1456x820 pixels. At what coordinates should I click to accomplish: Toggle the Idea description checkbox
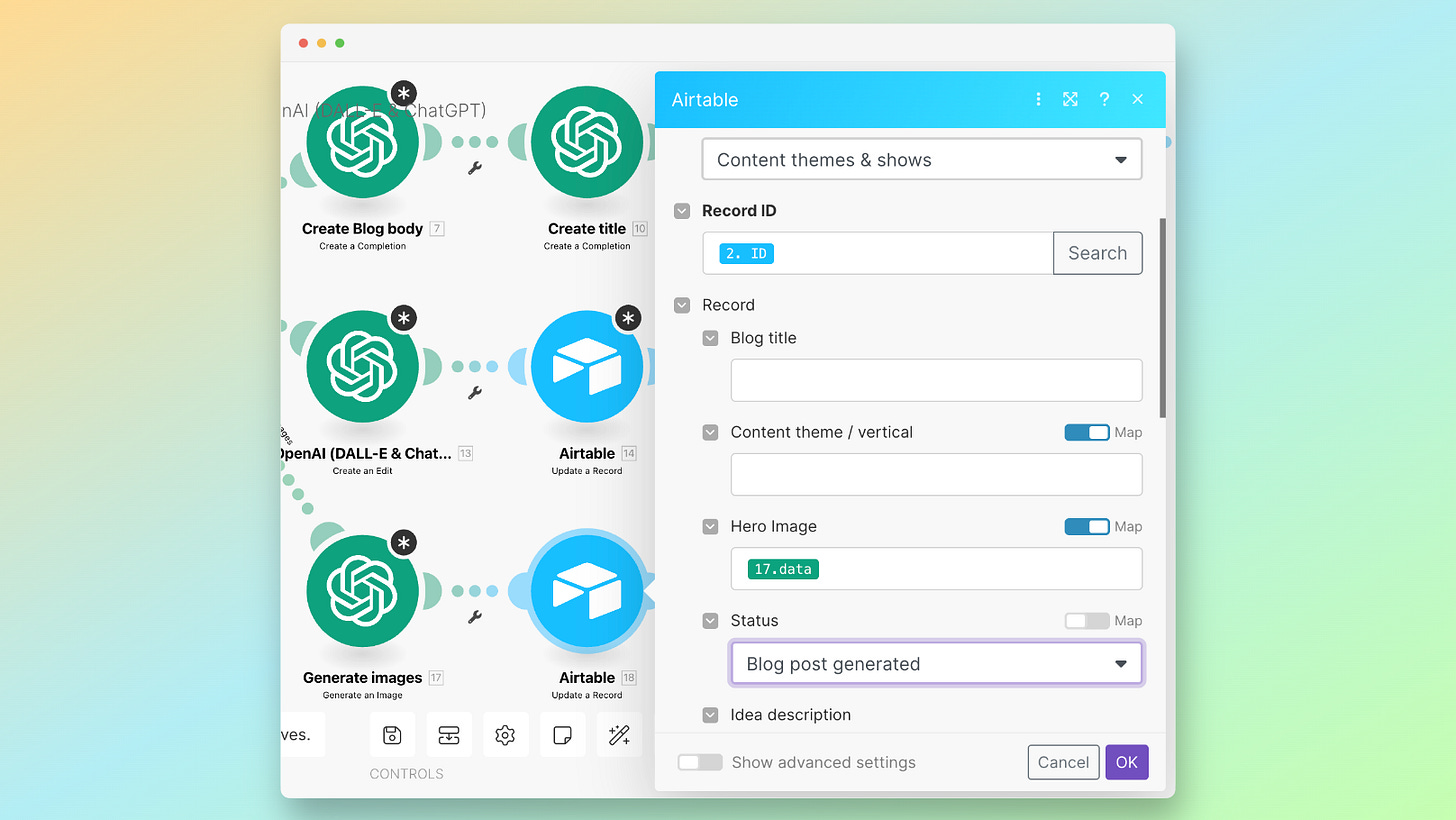(x=710, y=715)
